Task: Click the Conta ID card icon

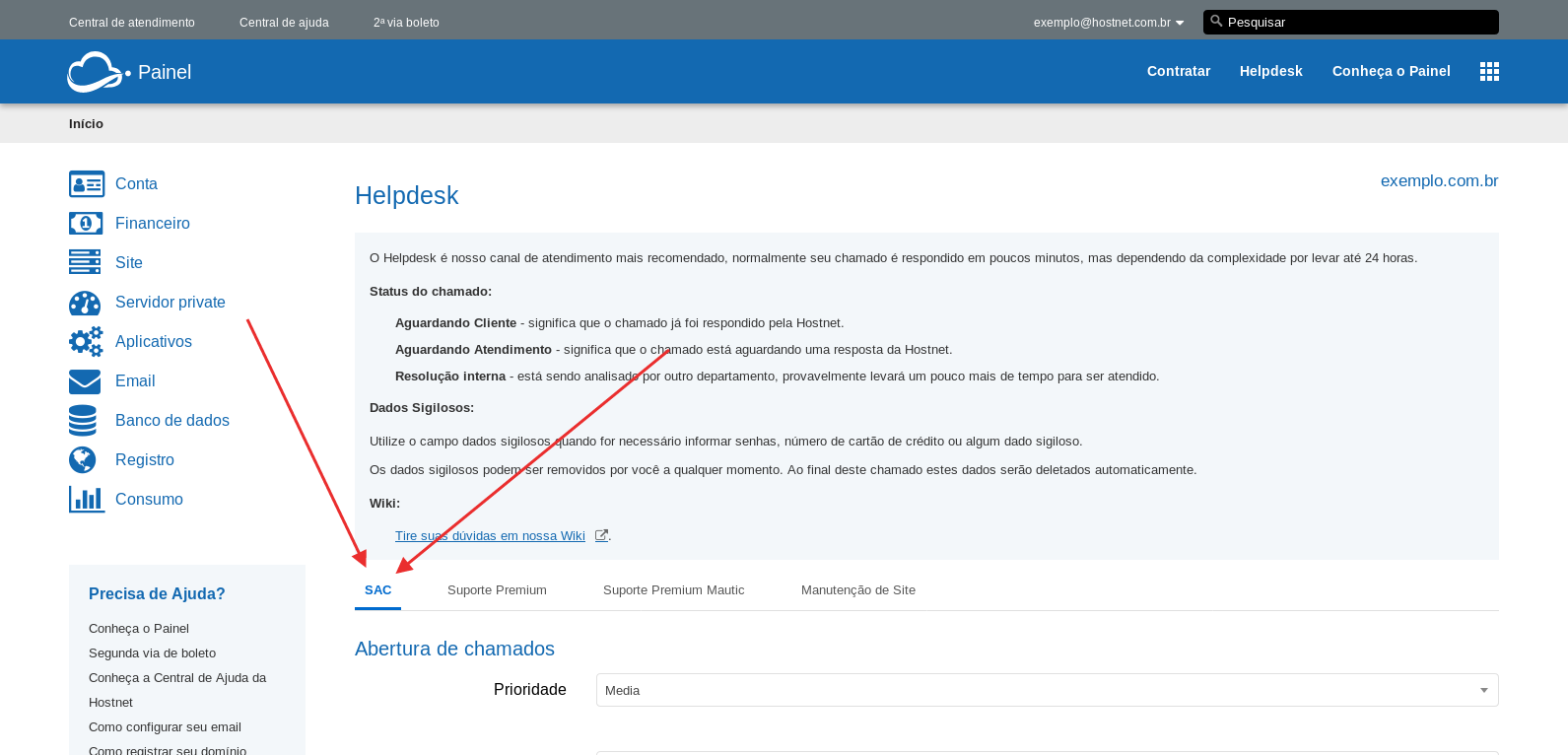Action: pyautogui.click(x=87, y=184)
